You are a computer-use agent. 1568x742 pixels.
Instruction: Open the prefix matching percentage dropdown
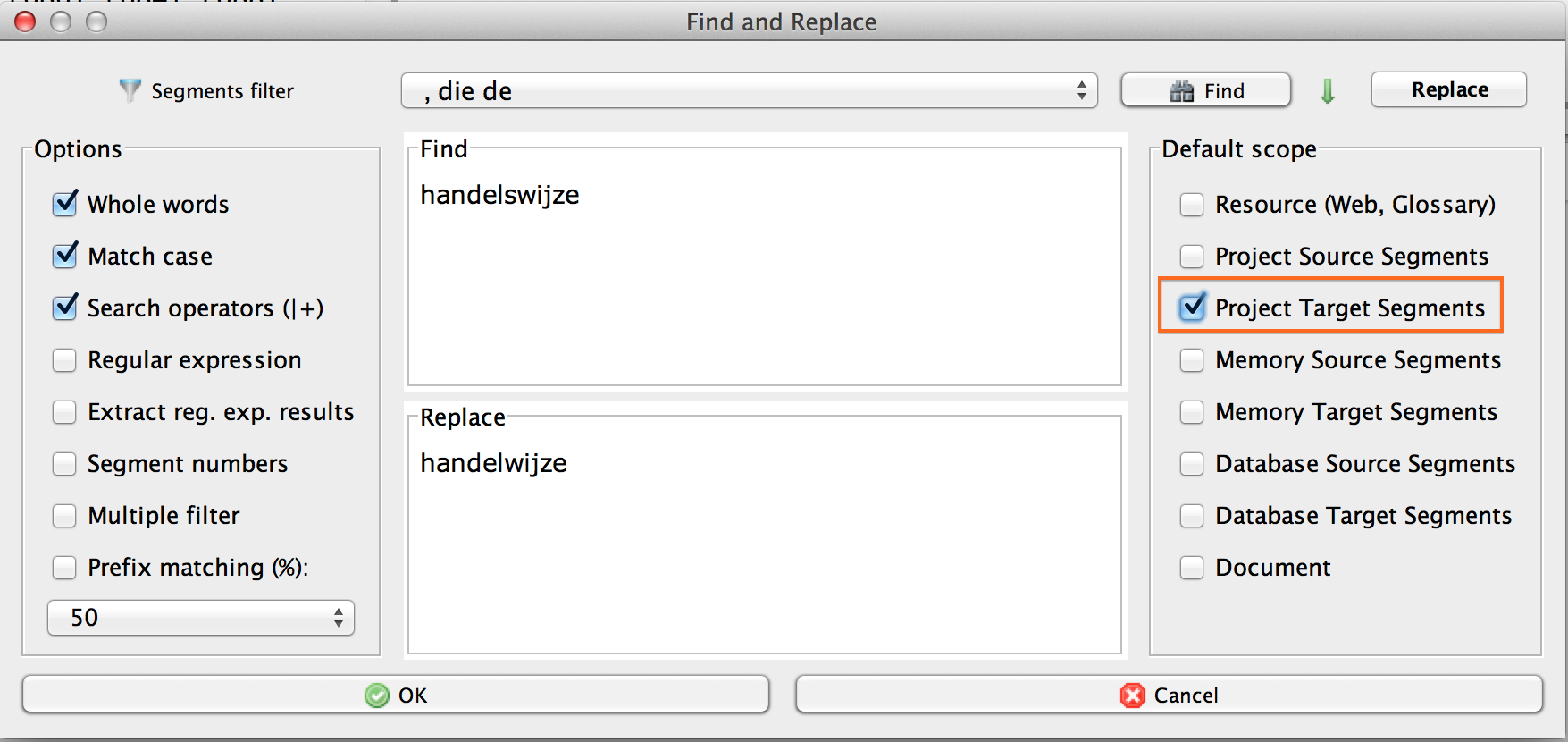click(338, 618)
